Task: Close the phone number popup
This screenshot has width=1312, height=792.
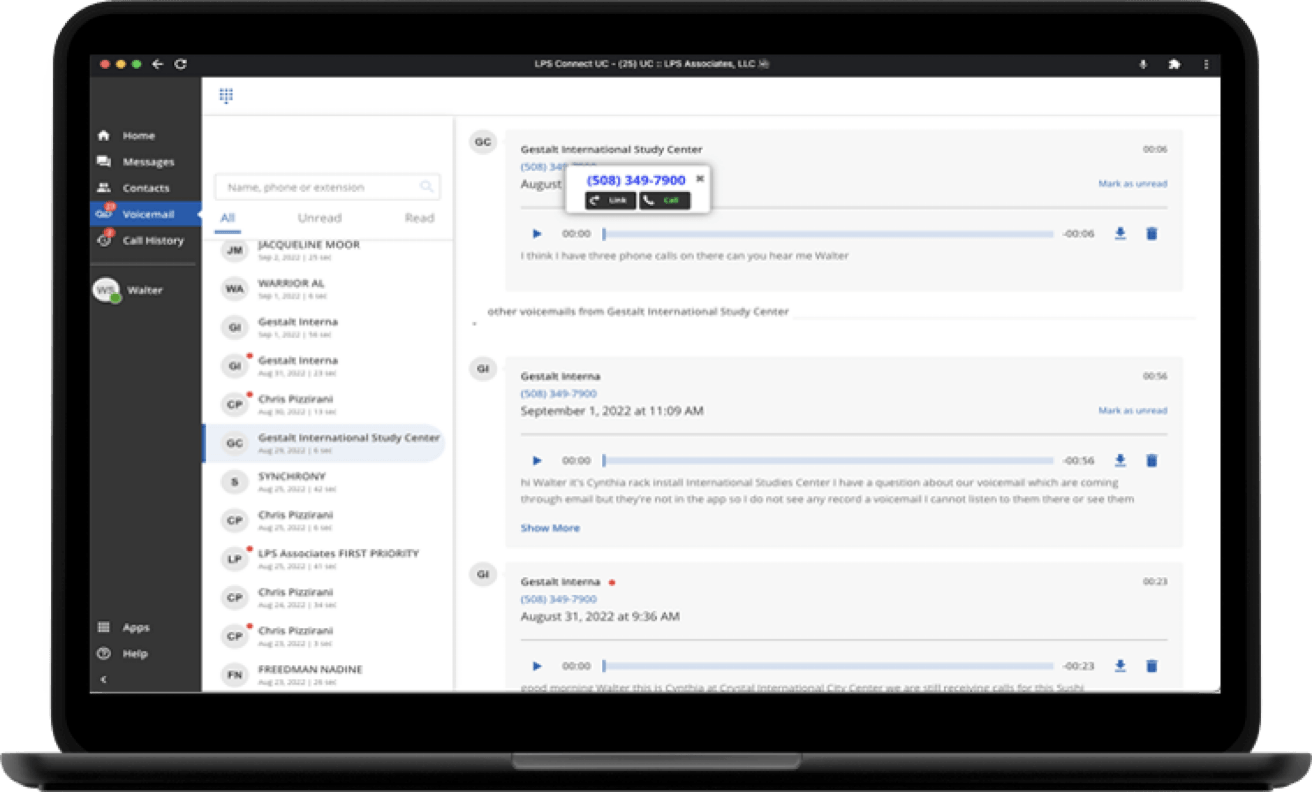Action: (700, 179)
